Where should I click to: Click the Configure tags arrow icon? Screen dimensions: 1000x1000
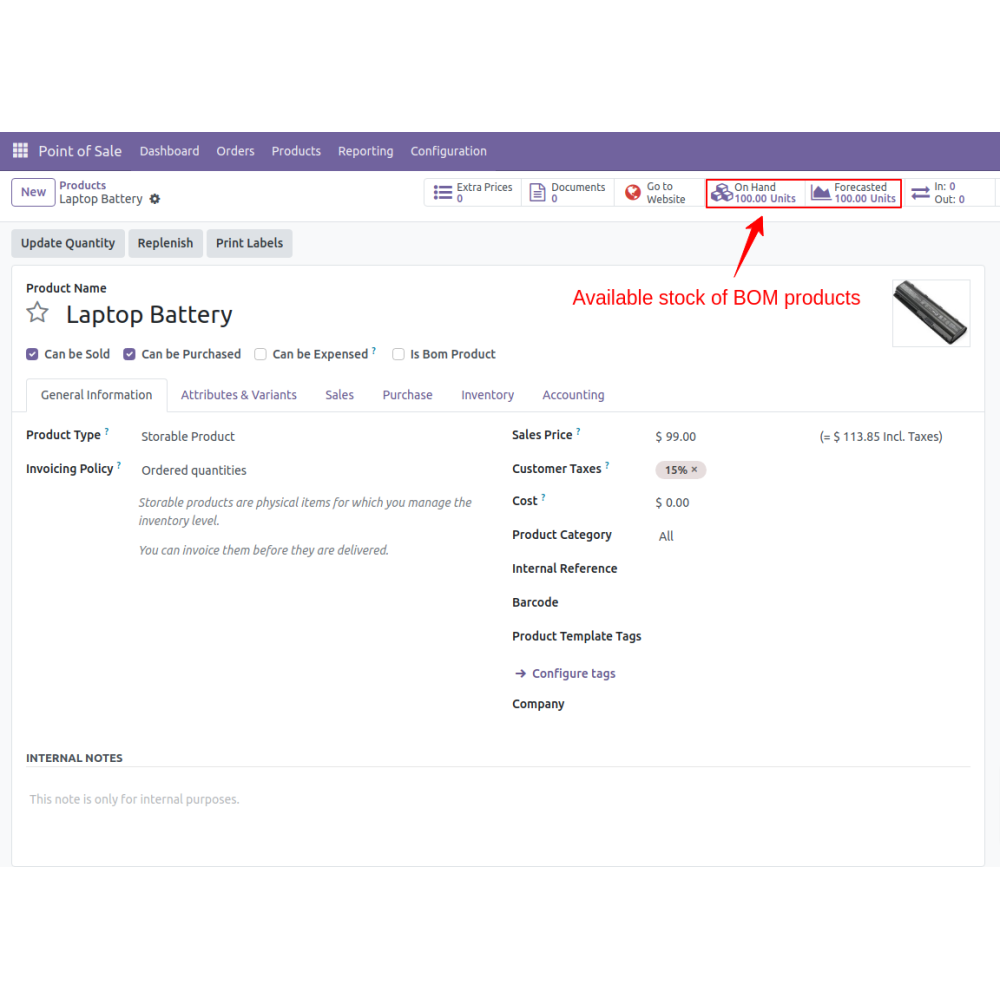point(520,673)
